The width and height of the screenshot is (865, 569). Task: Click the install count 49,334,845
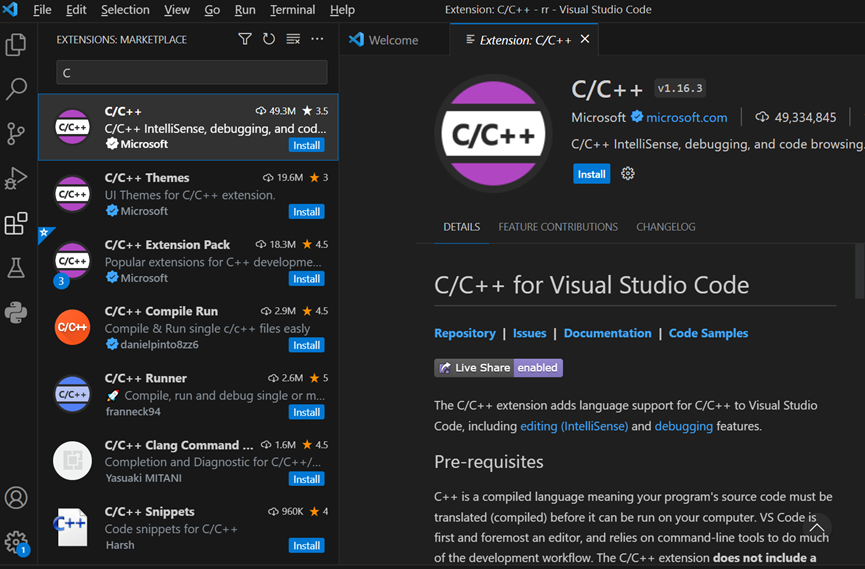805,118
